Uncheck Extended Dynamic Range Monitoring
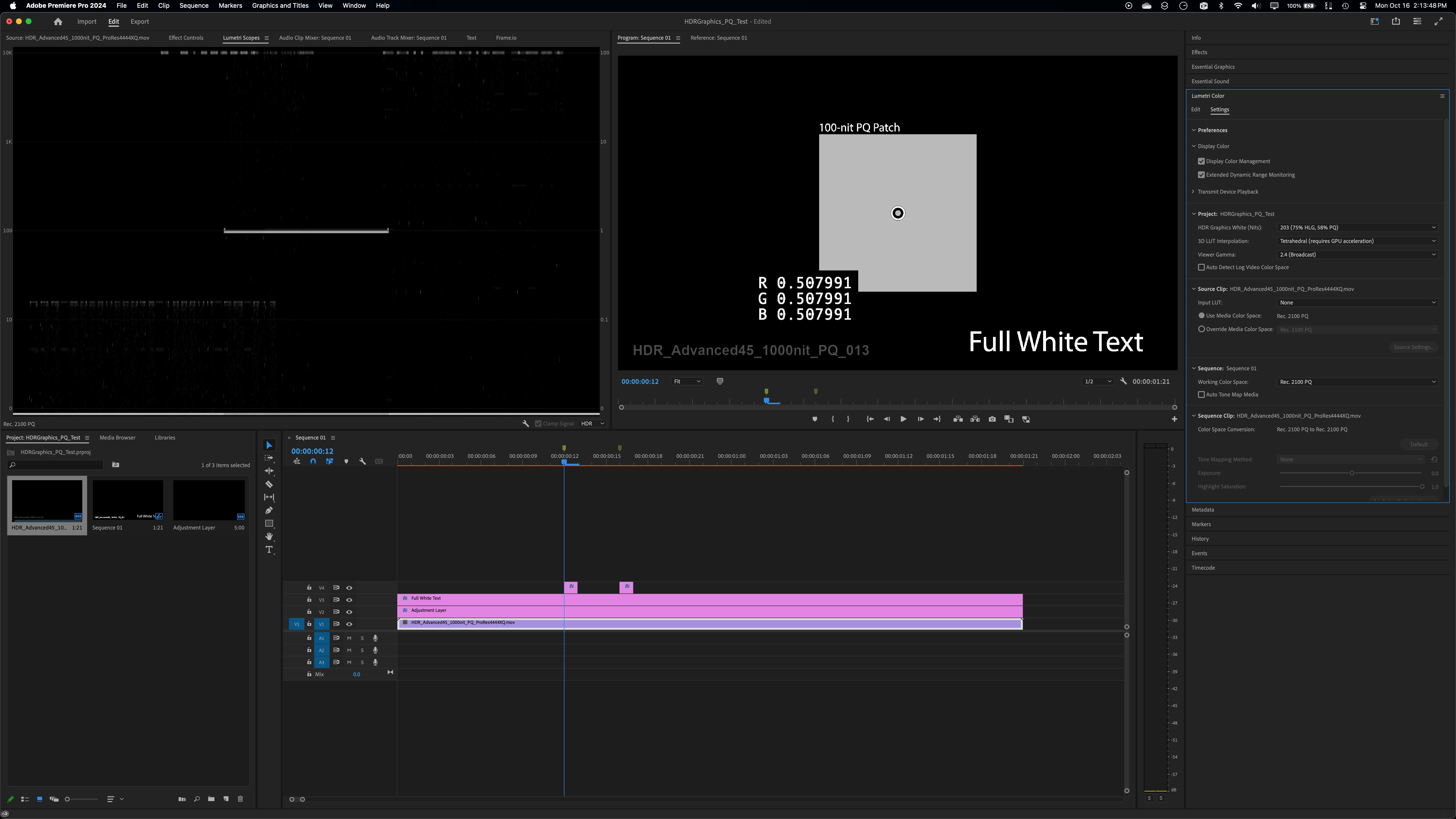1456x819 pixels. pos(1201,175)
